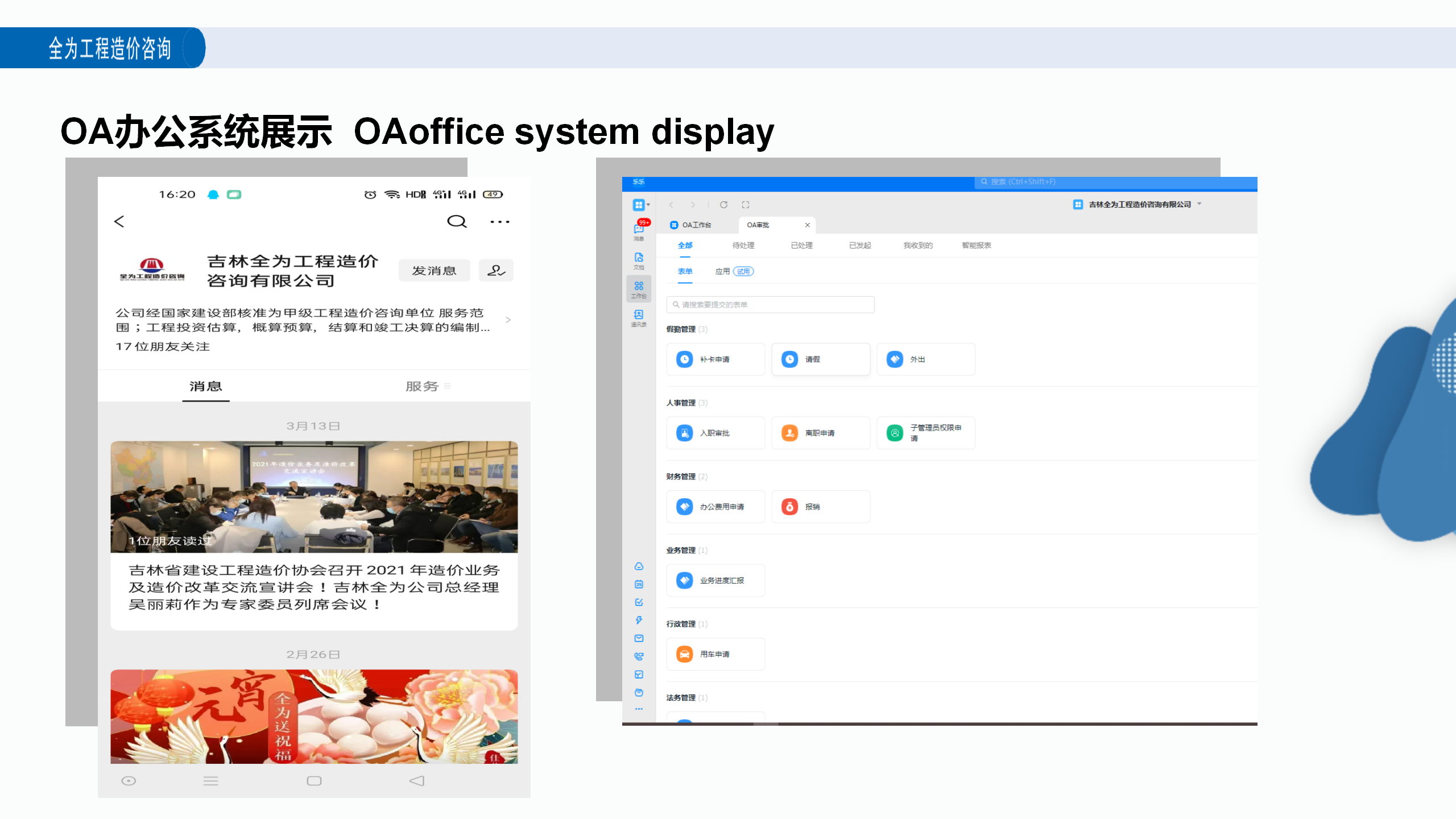Open the 通讯录 contacts sidebar icon
1456x819 pixels.
pyautogui.click(x=639, y=317)
